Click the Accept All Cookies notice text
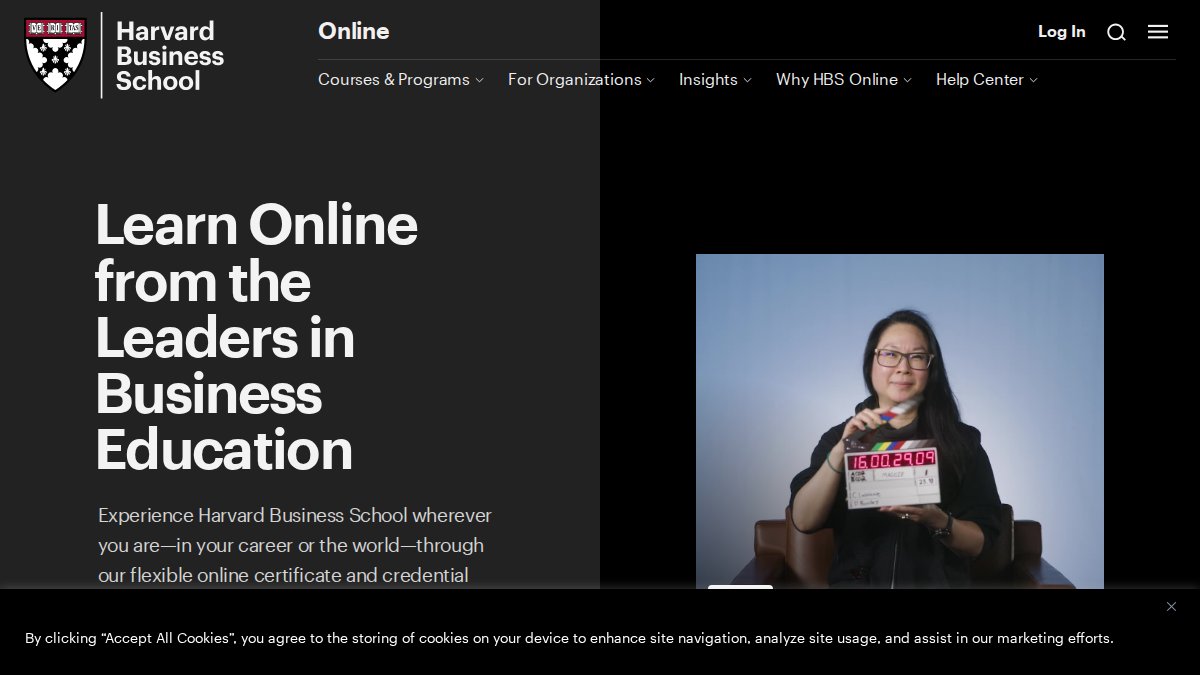 click(569, 638)
